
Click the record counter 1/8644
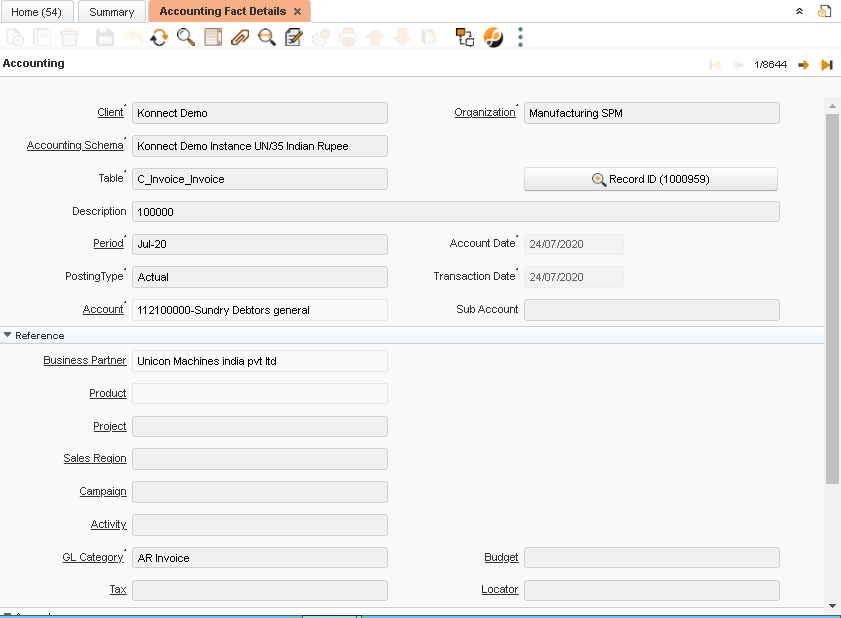[x=770, y=65]
